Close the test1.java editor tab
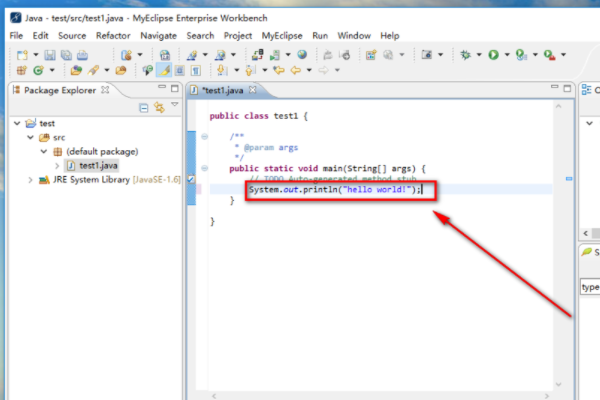 254,91
